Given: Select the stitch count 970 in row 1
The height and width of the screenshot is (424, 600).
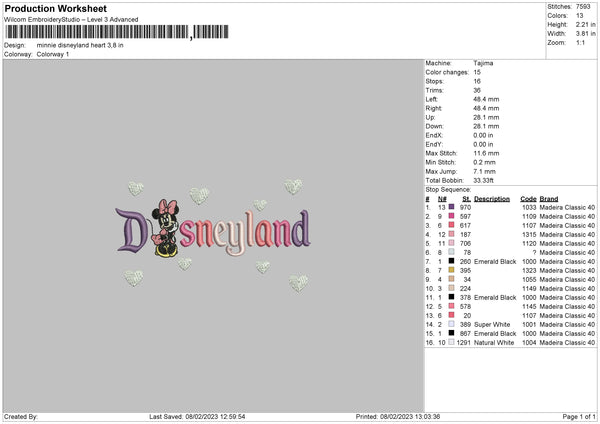Looking at the screenshot, I should [465, 207].
